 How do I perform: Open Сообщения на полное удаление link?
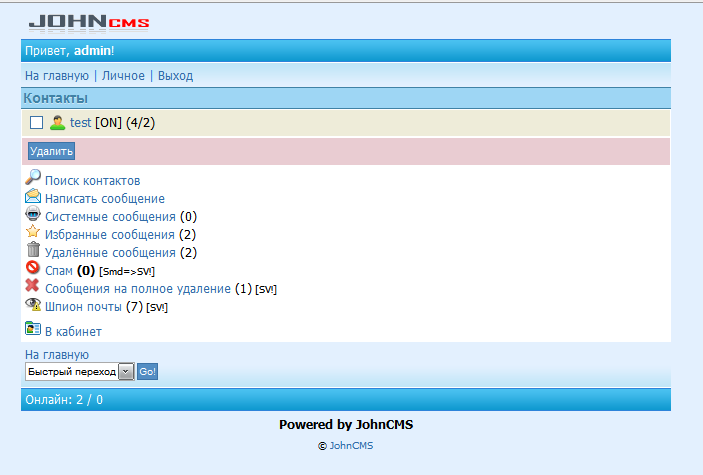(x=138, y=289)
